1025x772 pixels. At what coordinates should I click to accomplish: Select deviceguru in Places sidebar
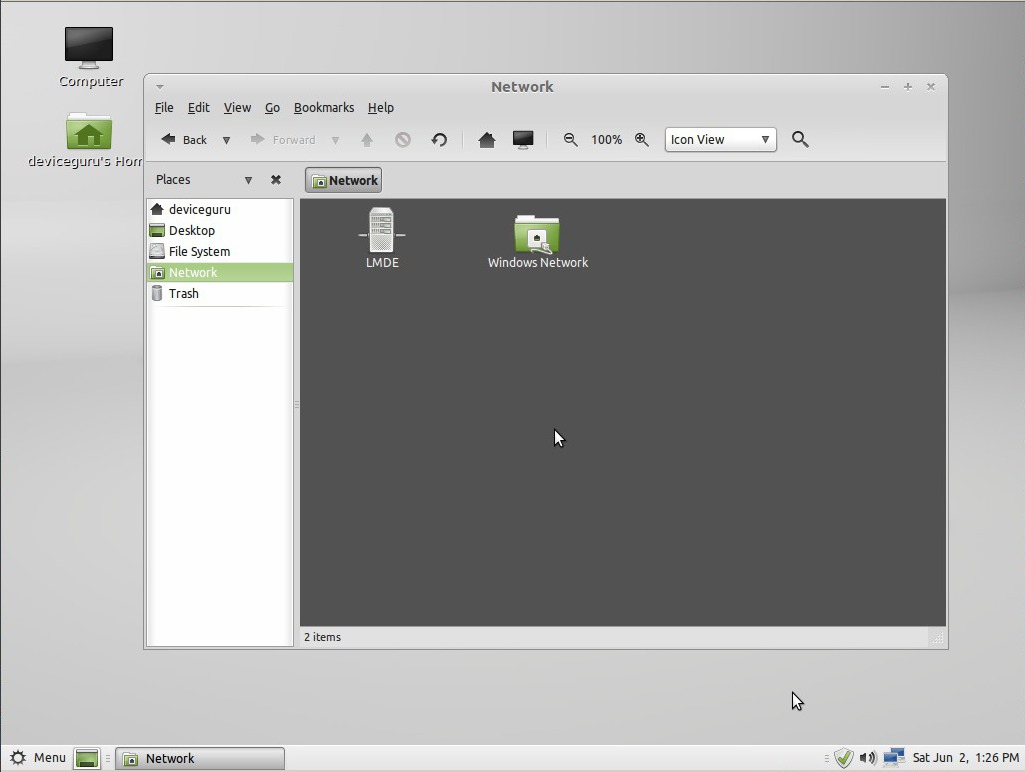220,209
